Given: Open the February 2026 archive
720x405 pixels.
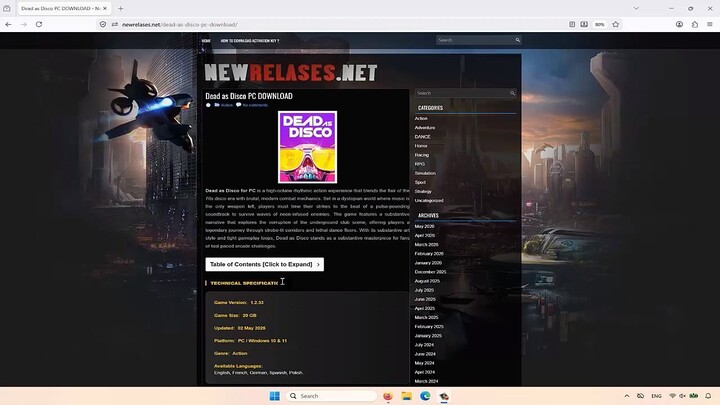Looking at the screenshot, I should [x=429, y=253].
